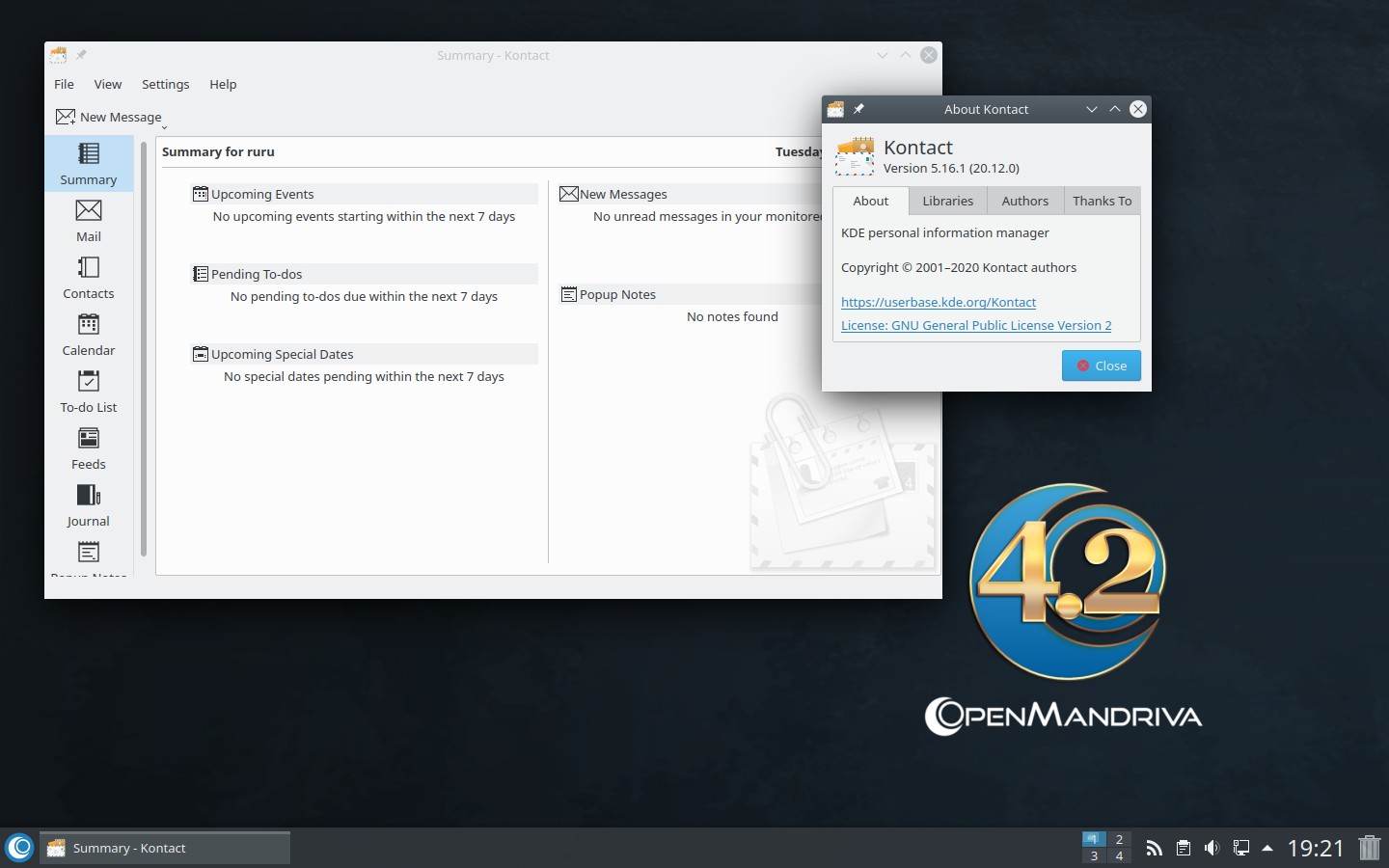The width and height of the screenshot is (1389, 868).
Task: Click 'No special dates pending within the next 7 days'
Action: (x=364, y=376)
